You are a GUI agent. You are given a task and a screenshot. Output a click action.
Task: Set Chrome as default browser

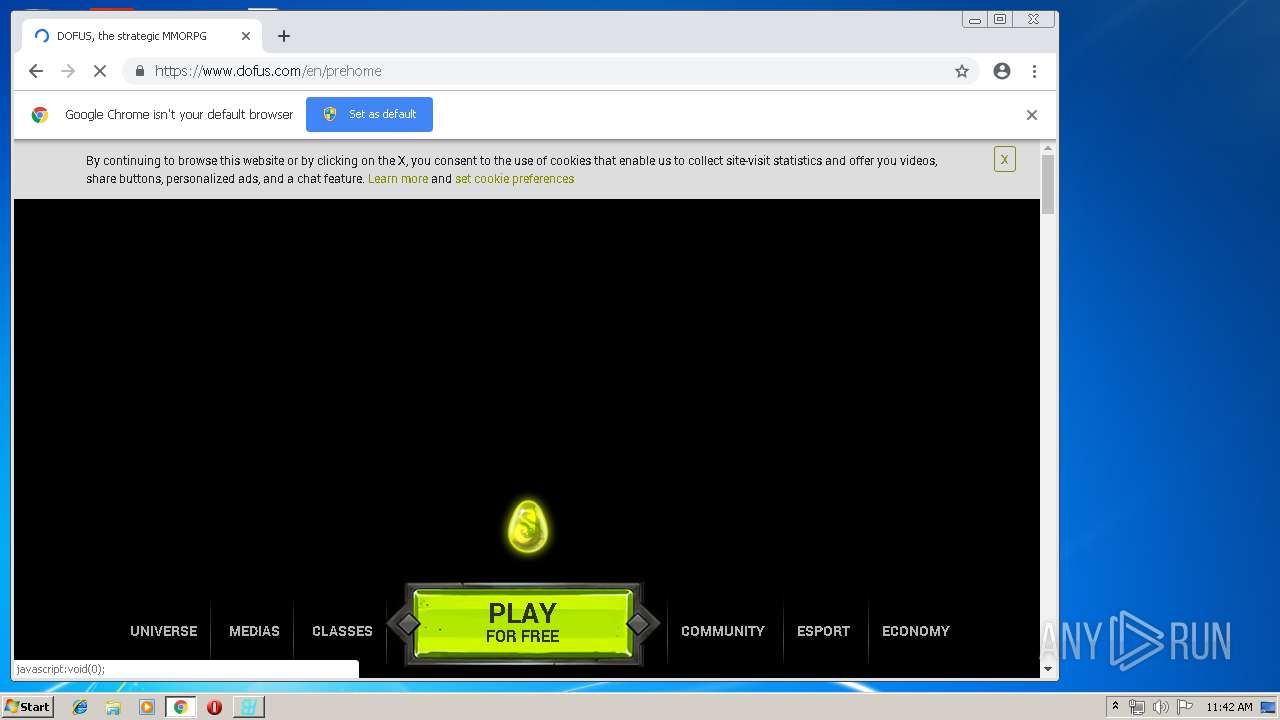369,114
